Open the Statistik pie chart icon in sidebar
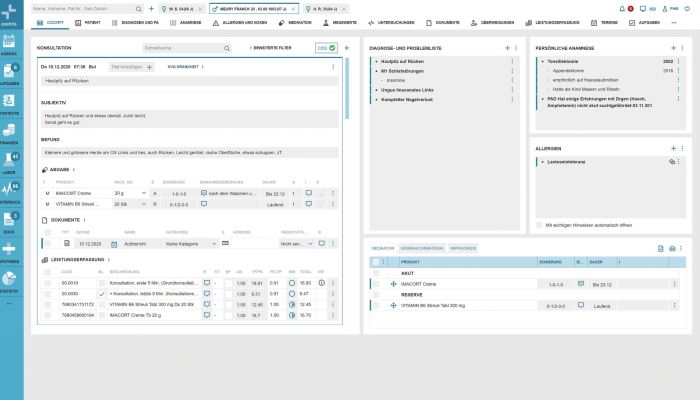700x400 pixels. [9, 279]
